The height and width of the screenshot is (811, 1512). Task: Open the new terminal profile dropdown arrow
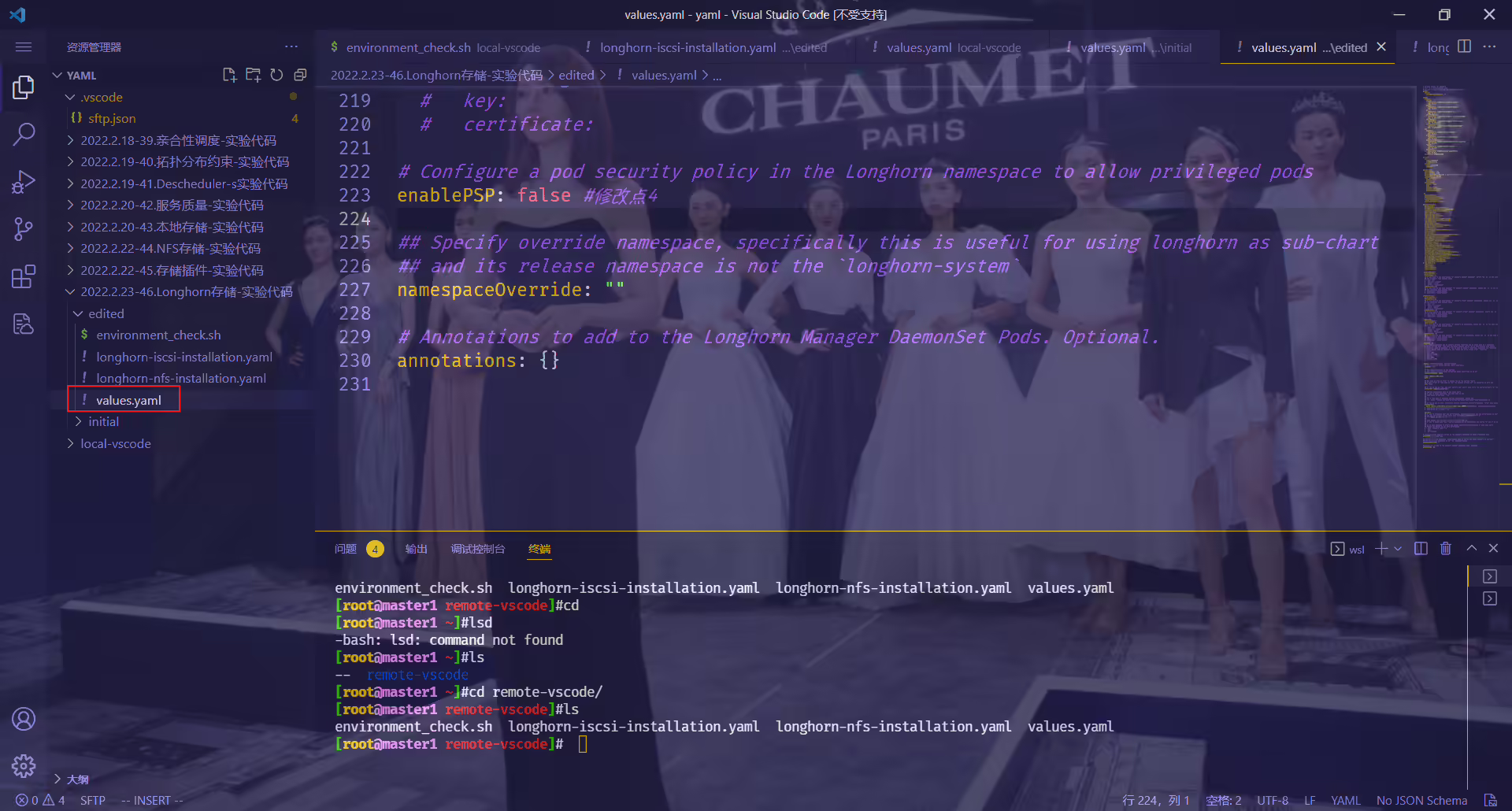click(1398, 549)
